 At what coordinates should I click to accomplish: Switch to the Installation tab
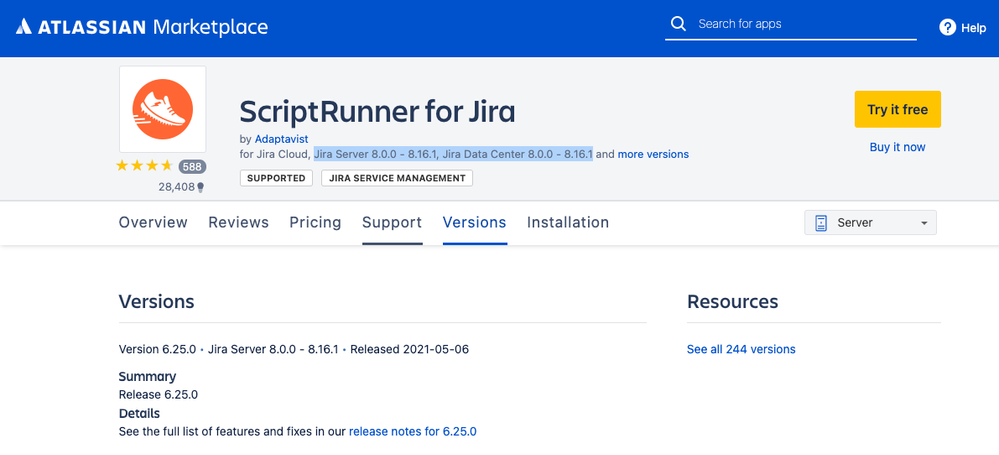tap(568, 222)
